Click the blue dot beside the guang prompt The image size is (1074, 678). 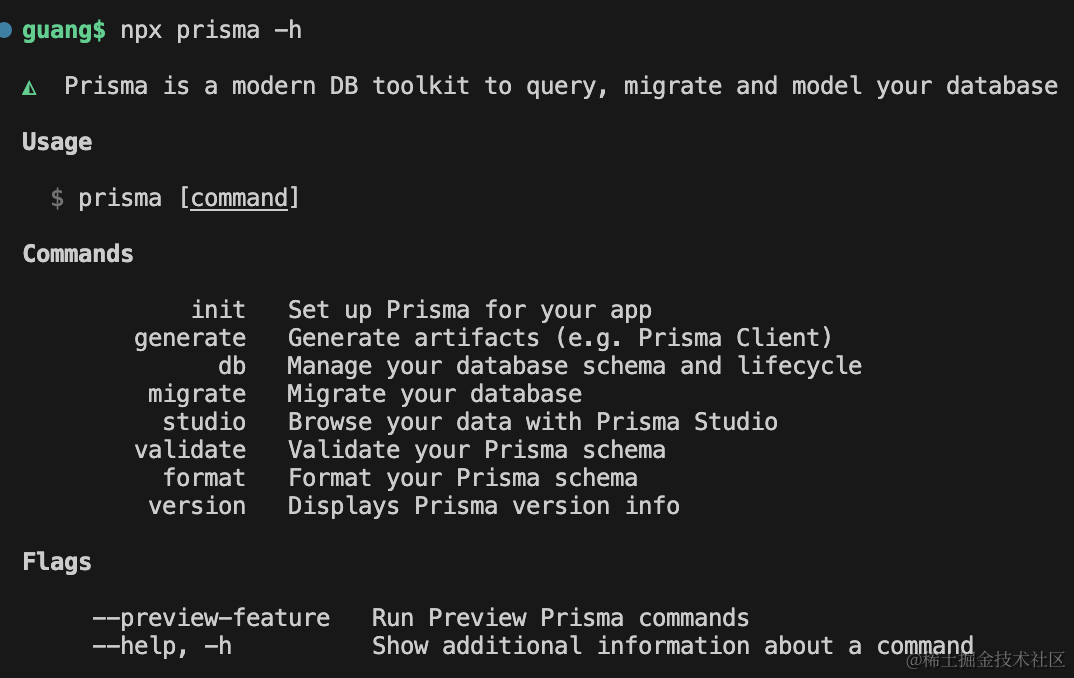5,30
